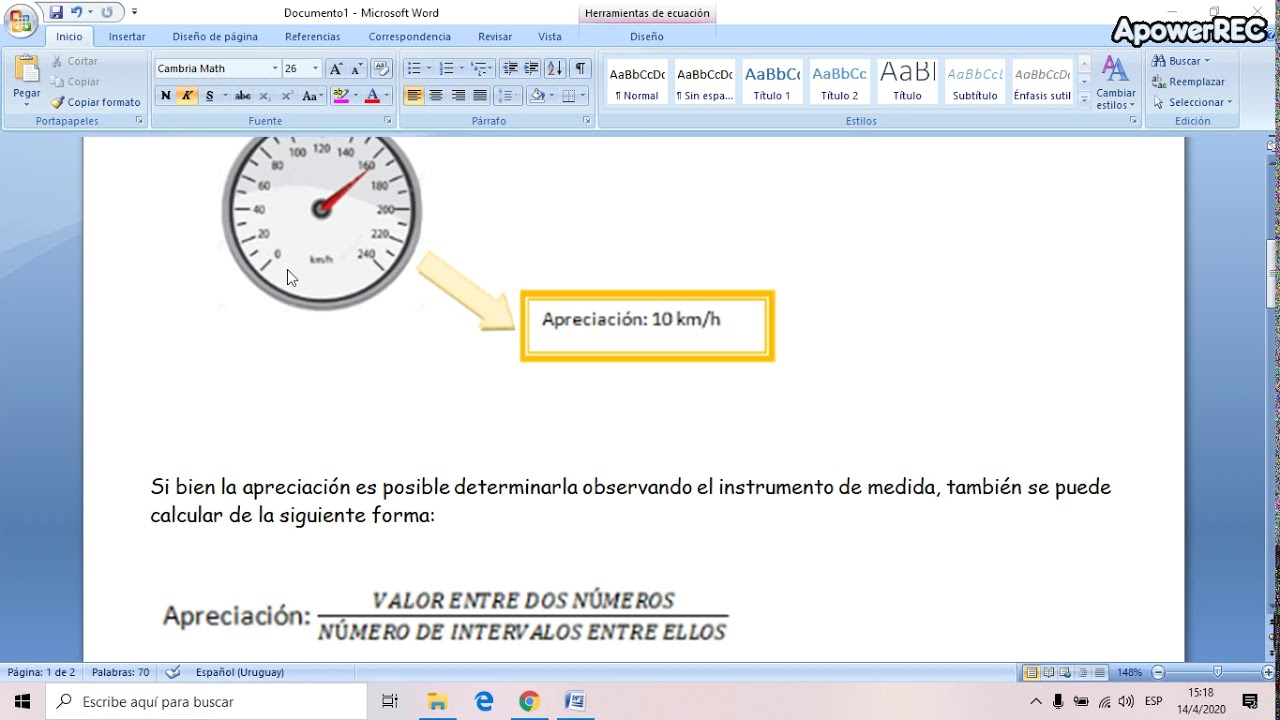Open Buscar dropdown arrow

pos(1207,61)
